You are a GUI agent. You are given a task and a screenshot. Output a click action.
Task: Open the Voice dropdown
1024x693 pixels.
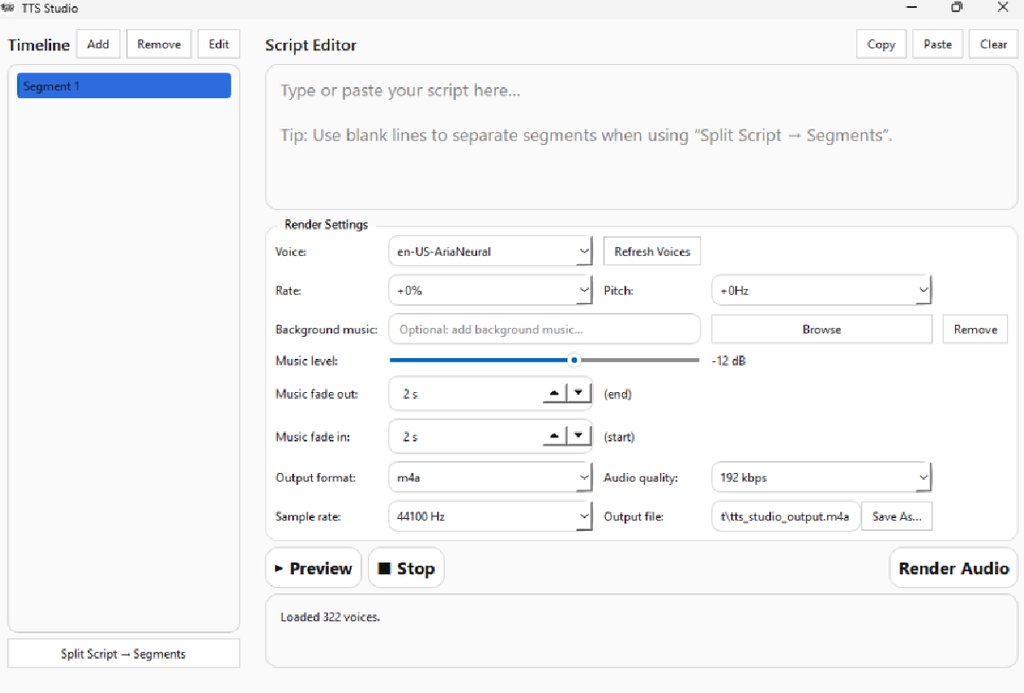click(x=584, y=252)
